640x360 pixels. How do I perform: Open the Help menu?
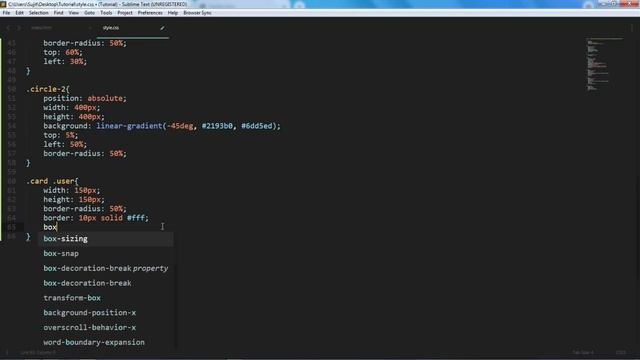tap(173, 13)
